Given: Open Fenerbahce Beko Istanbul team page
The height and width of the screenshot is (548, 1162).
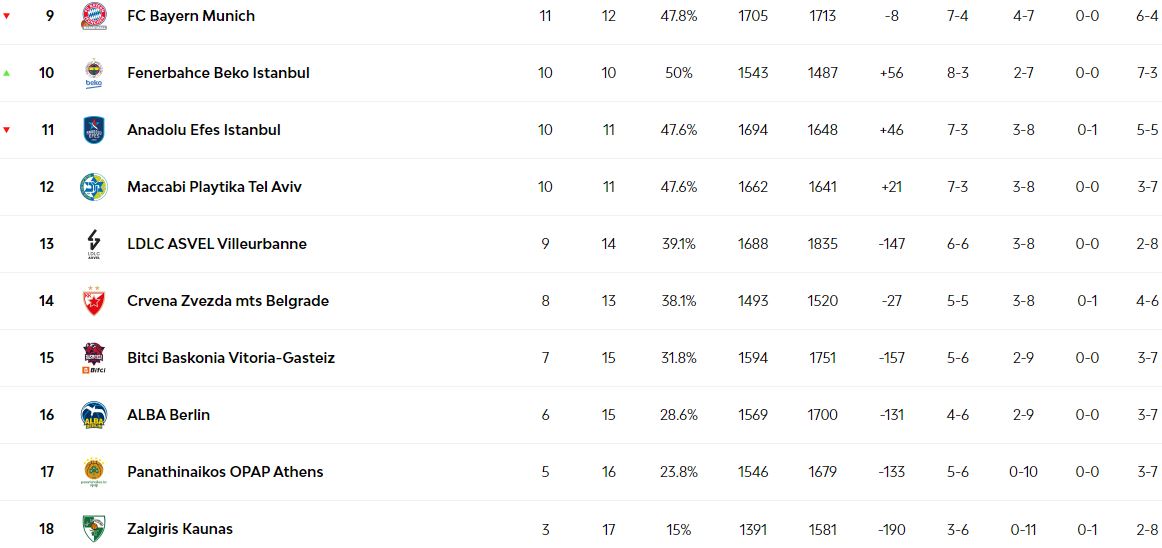Looking at the screenshot, I should tap(219, 73).
